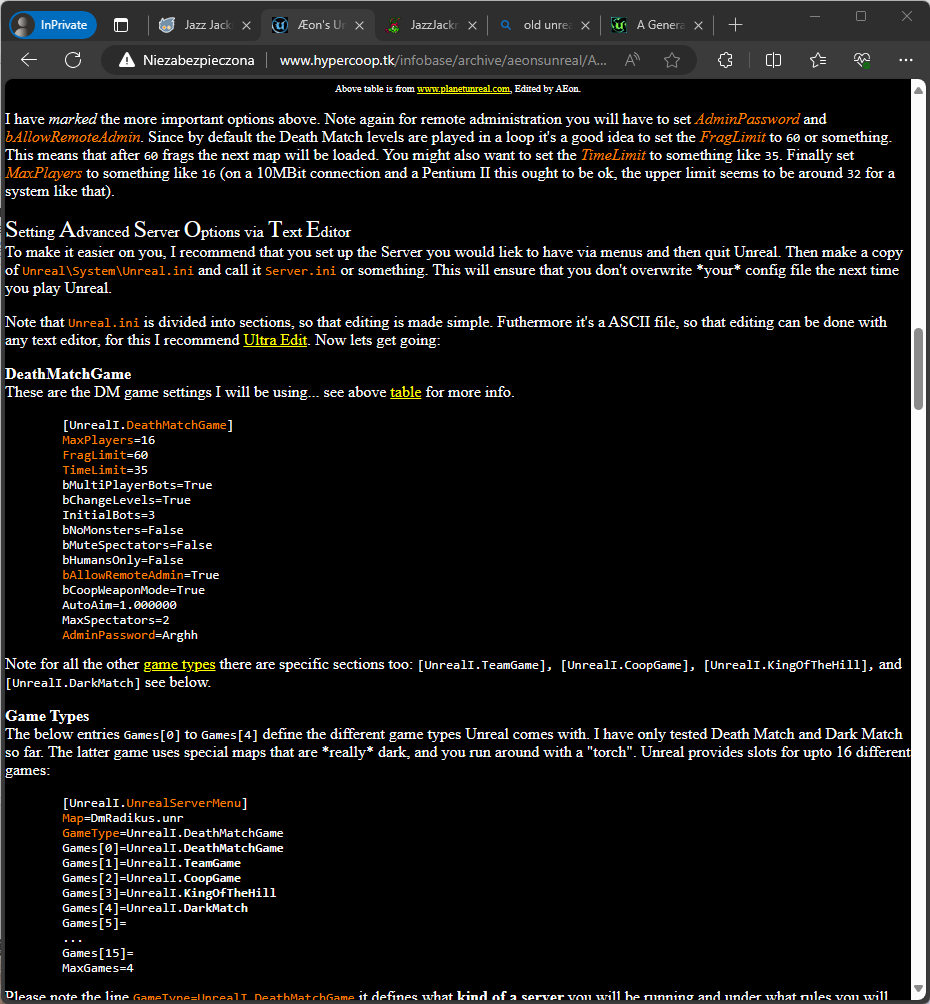The width and height of the screenshot is (930, 1004).
Task: Open Browser essentials heart icon
Action: point(862,60)
